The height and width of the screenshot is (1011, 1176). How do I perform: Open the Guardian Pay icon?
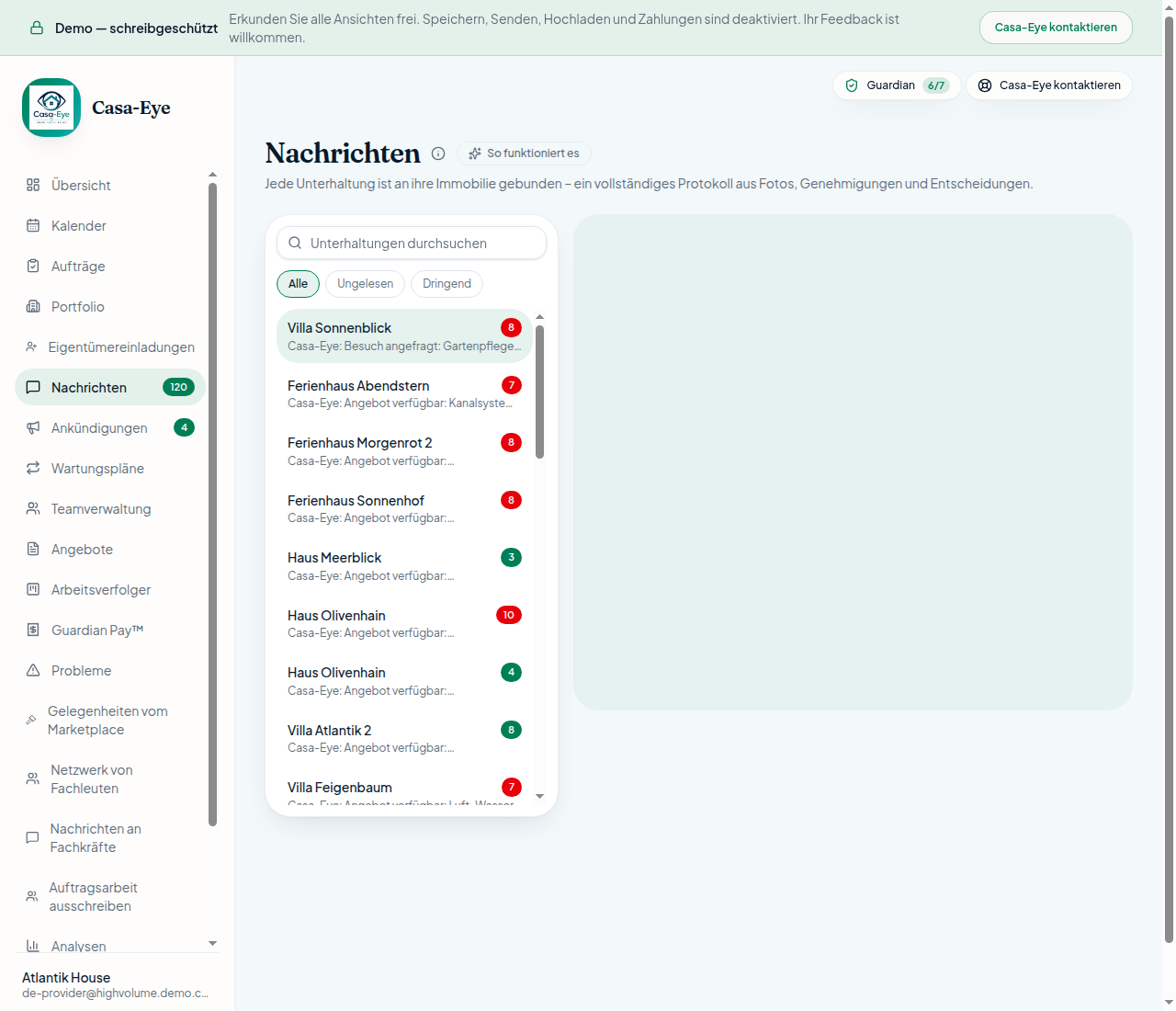[x=33, y=630]
